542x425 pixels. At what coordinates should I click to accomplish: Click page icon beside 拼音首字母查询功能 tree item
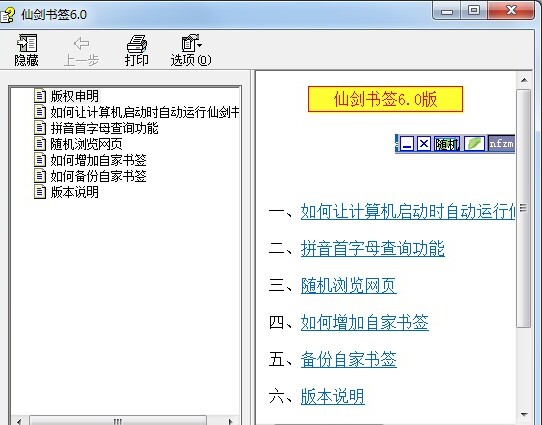pyautogui.click(x=40, y=128)
